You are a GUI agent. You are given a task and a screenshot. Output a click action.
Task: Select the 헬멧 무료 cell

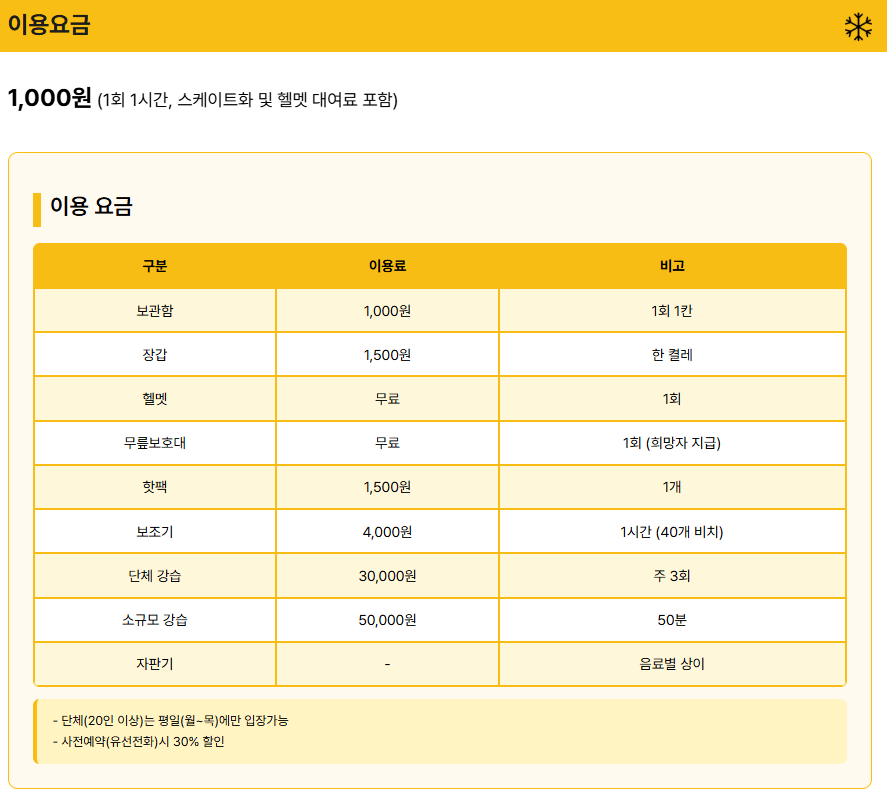coord(386,398)
